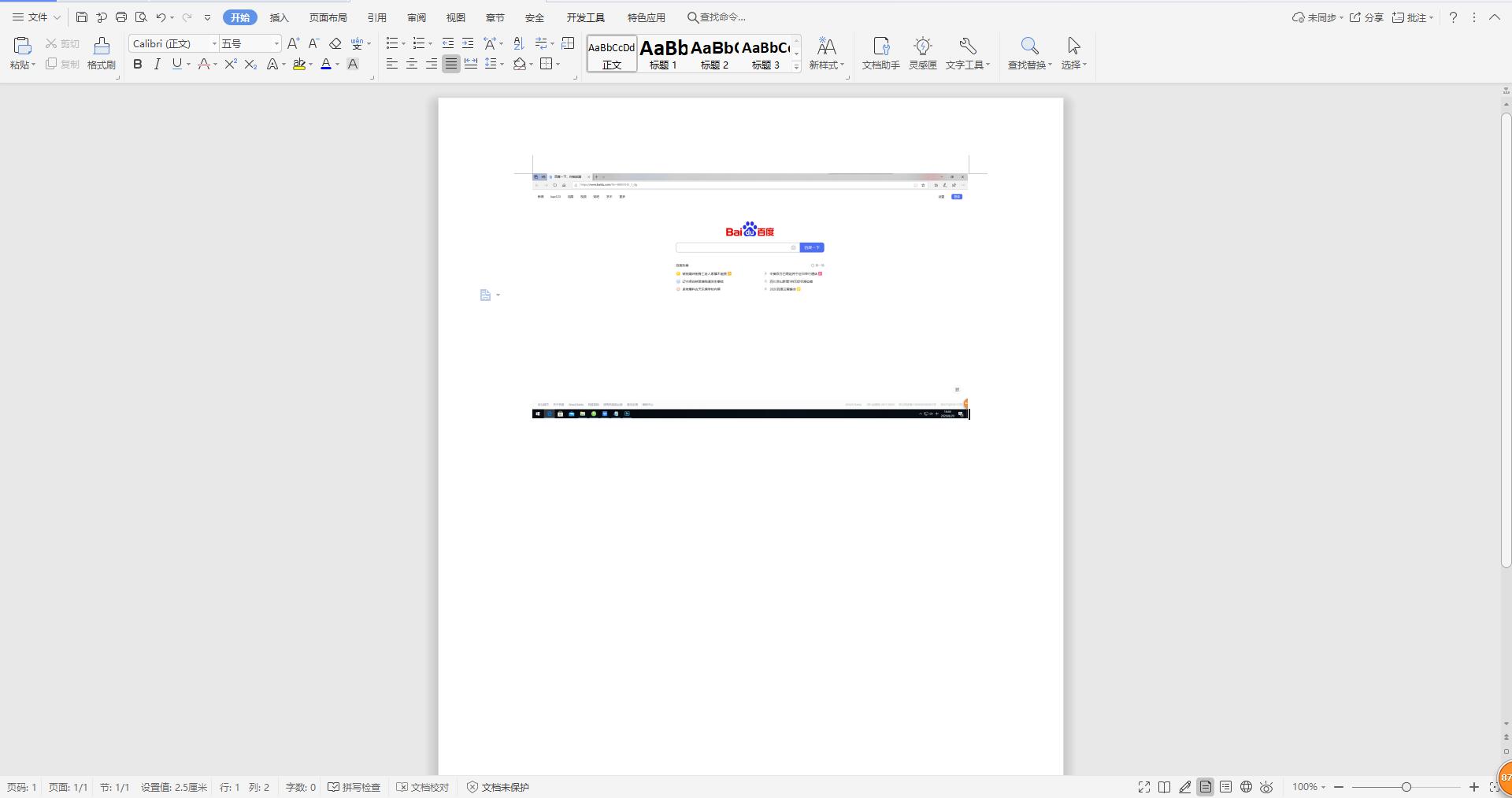Click the Copy icon

[x=51, y=64]
